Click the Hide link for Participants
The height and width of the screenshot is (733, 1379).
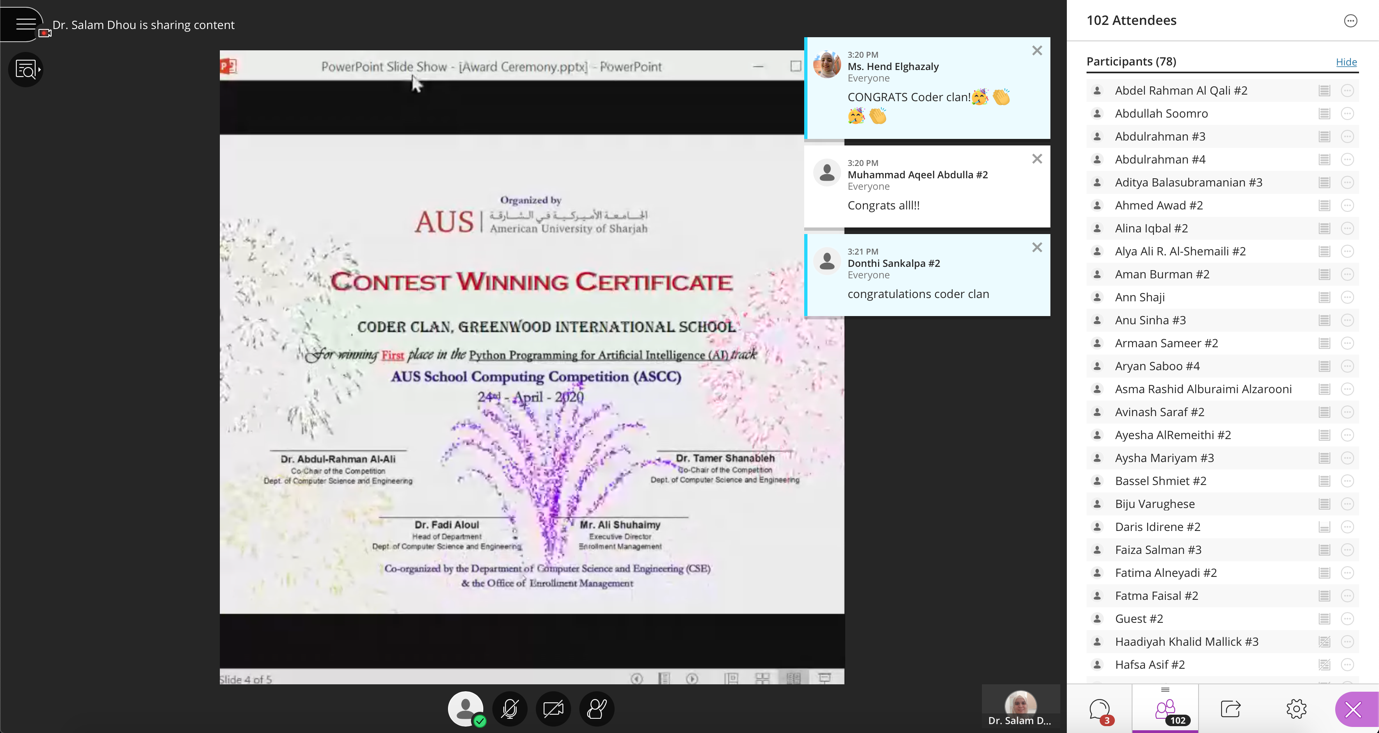(x=1346, y=62)
